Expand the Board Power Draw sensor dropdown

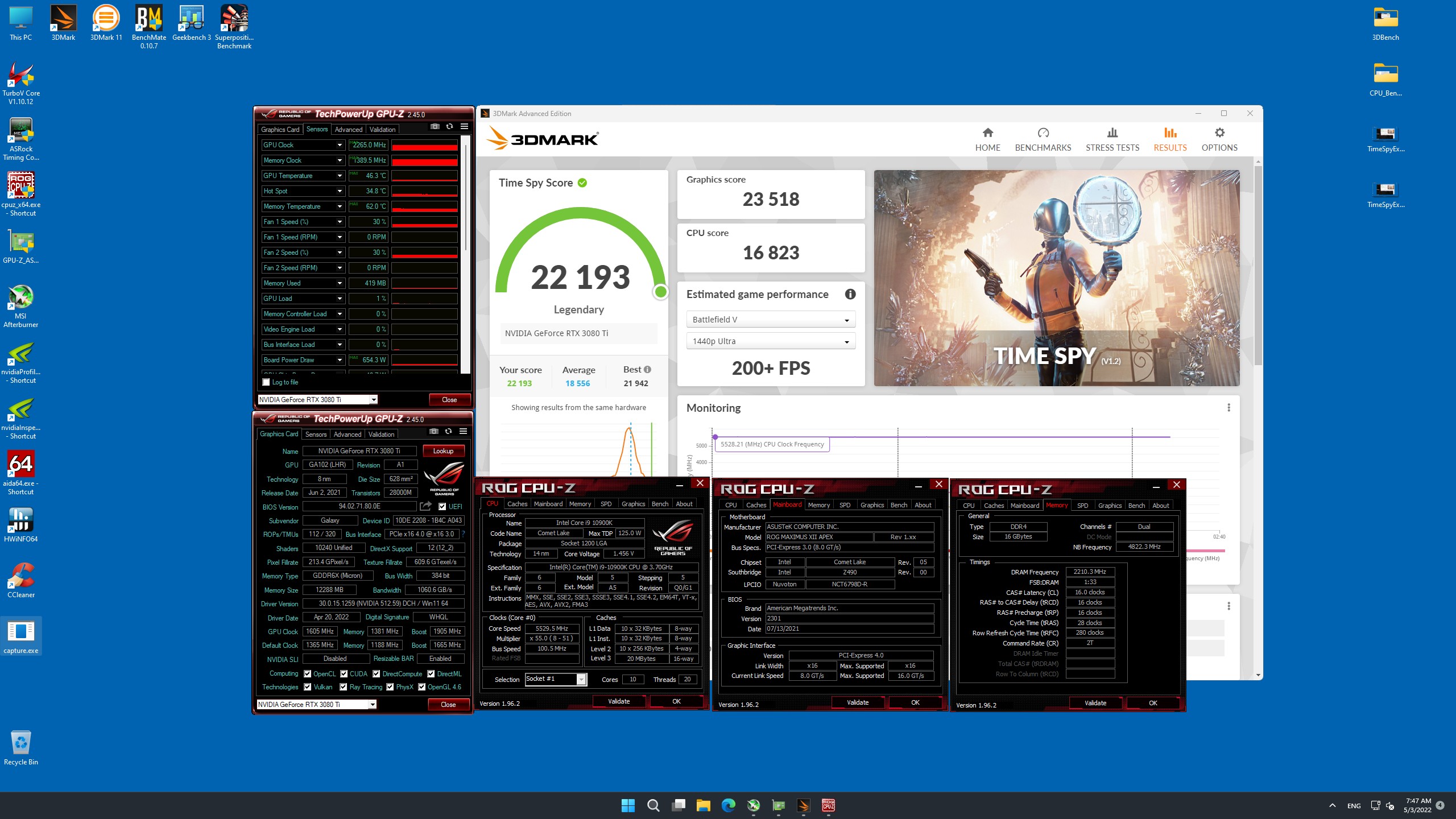click(x=340, y=360)
